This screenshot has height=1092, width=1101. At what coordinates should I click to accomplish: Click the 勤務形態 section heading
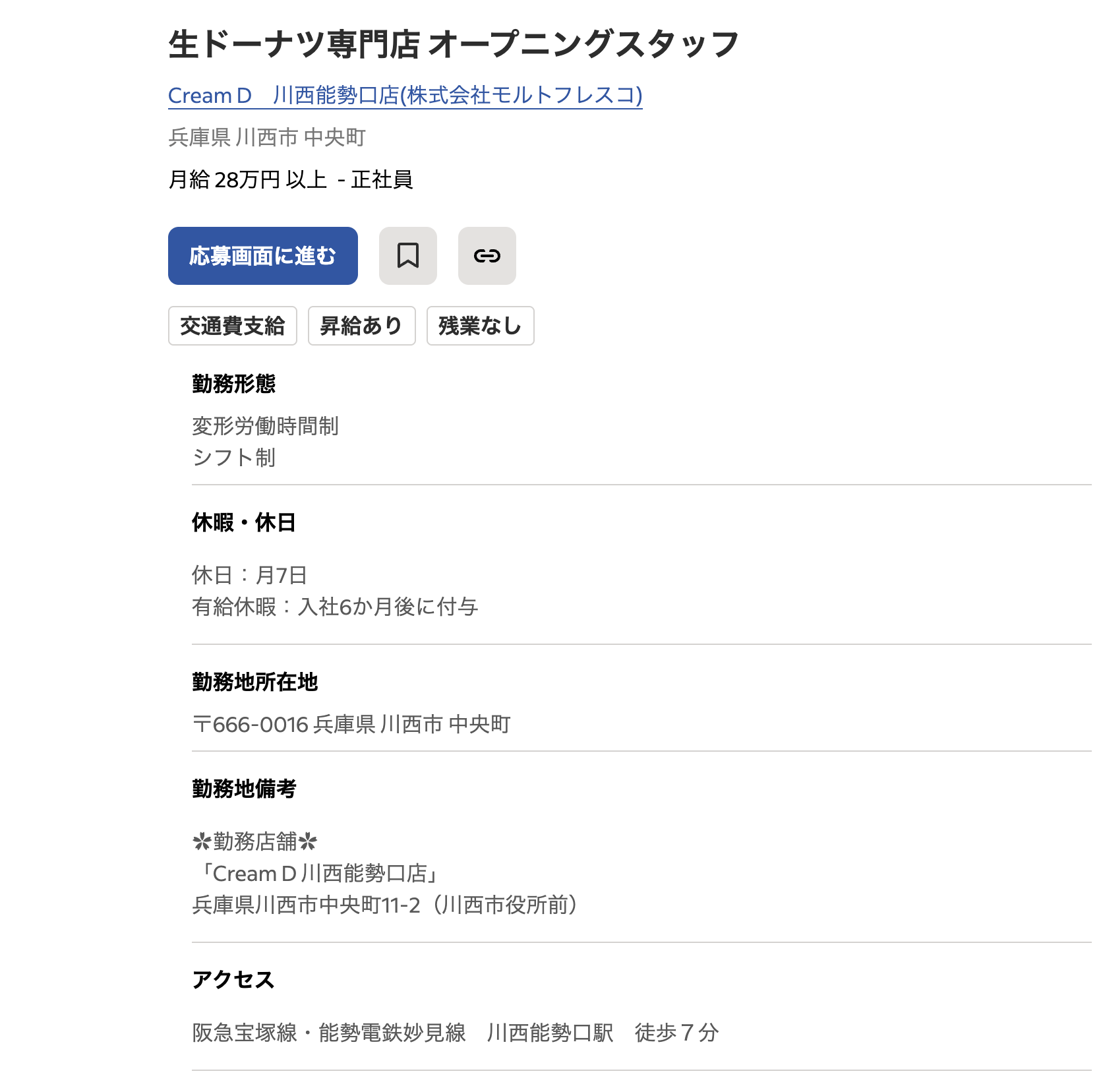[x=233, y=384]
